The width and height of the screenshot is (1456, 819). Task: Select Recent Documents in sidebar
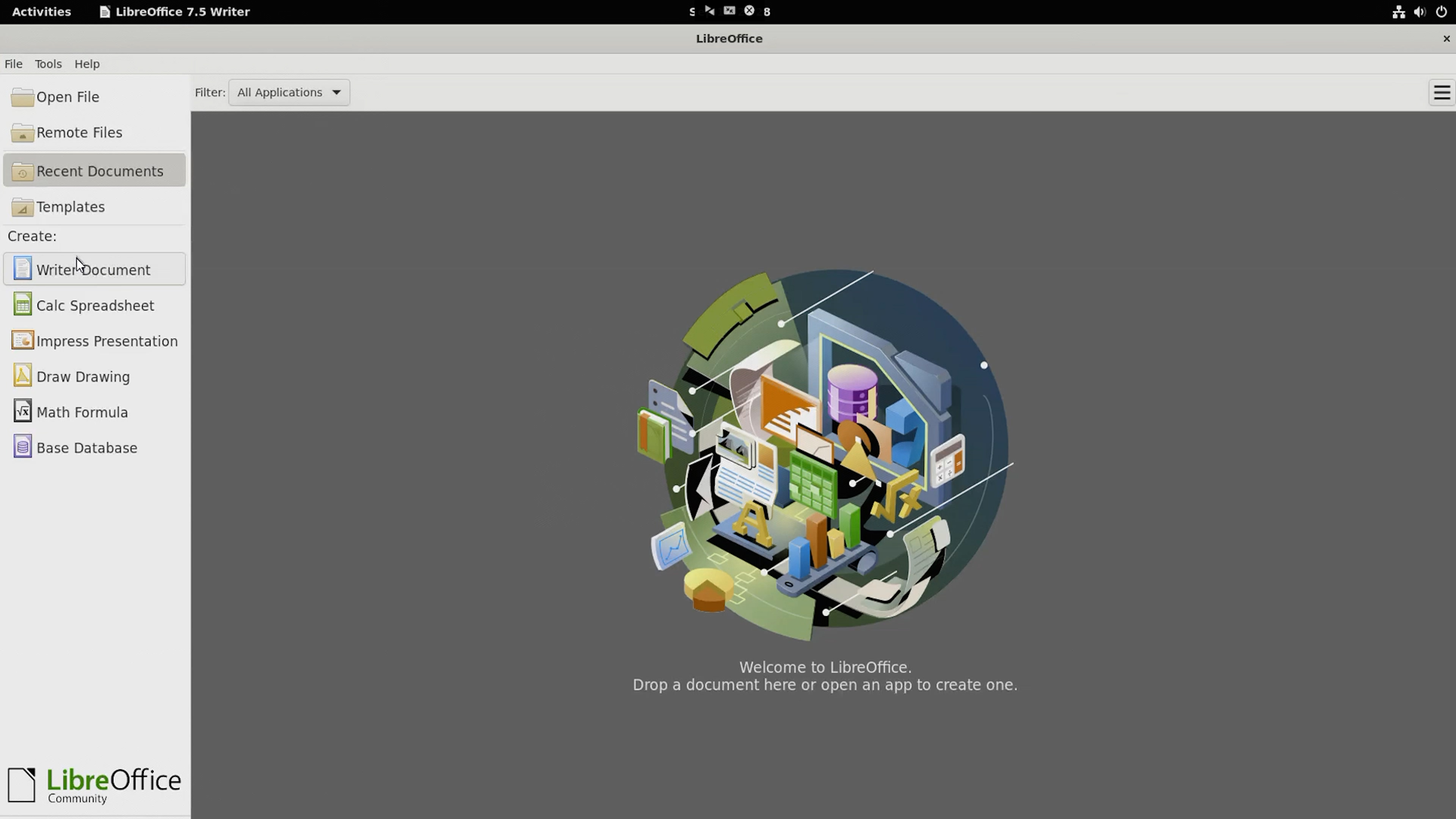click(x=94, y=171)
